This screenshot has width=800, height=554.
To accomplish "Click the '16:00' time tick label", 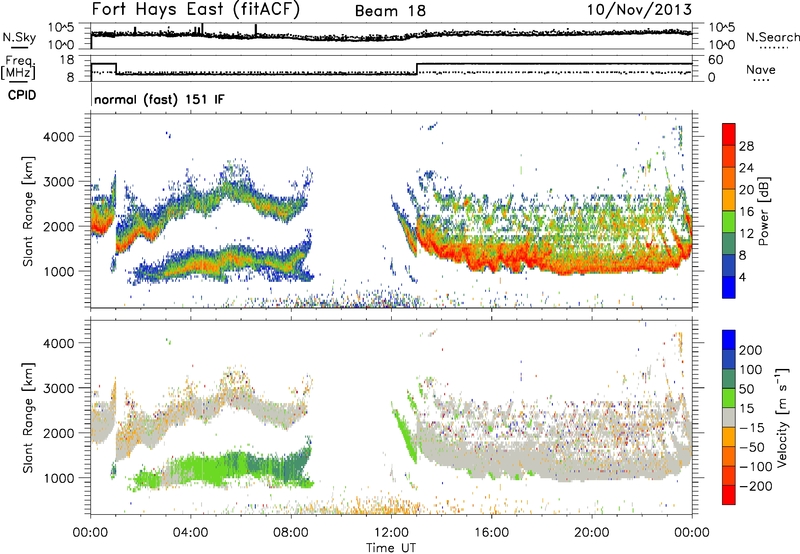I will point(491,533).
